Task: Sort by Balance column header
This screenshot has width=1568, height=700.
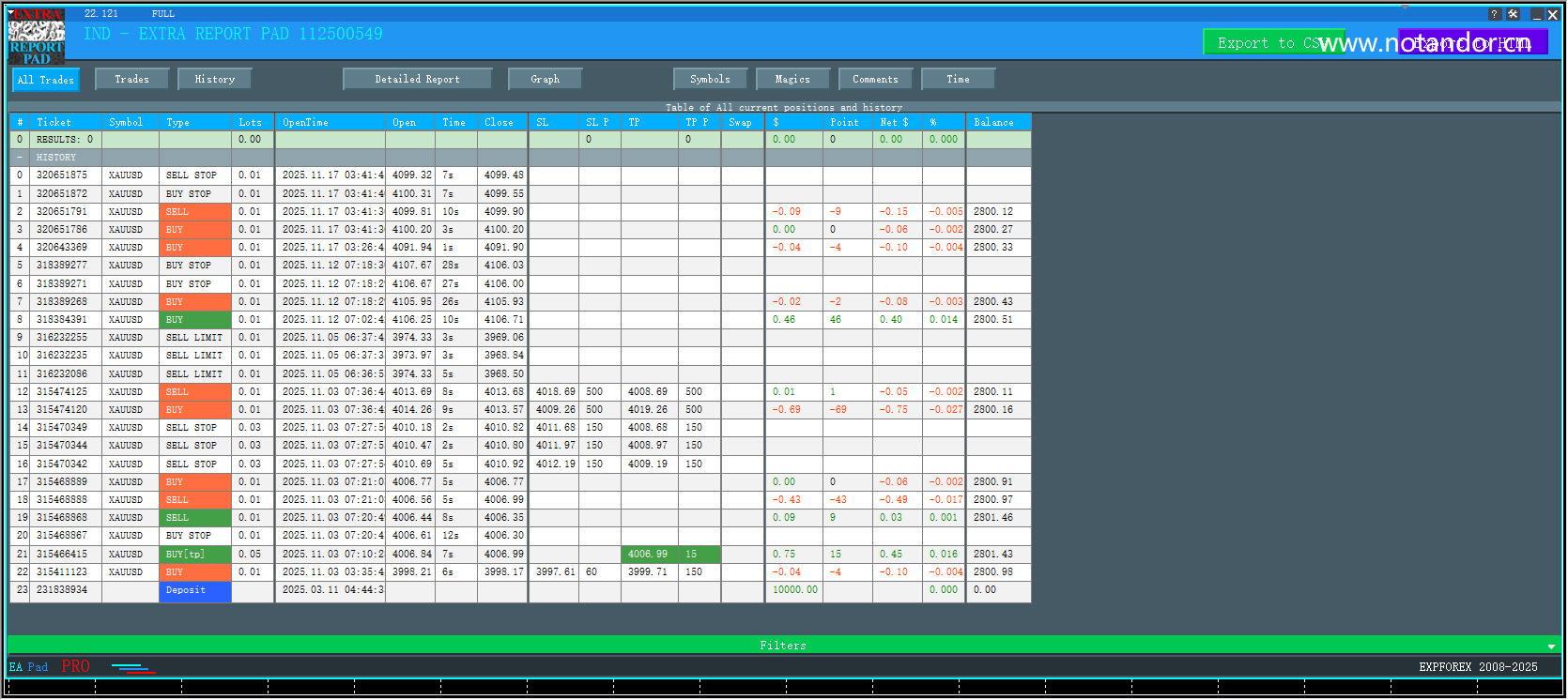Action: click(x=998, y=122)
